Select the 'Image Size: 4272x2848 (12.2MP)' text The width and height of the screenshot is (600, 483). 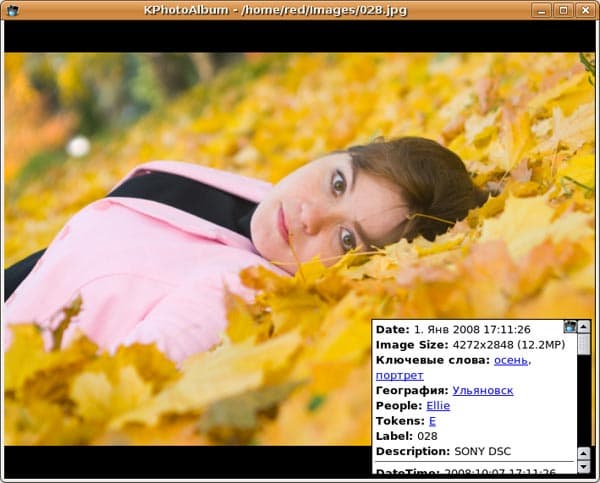point(470,345)
